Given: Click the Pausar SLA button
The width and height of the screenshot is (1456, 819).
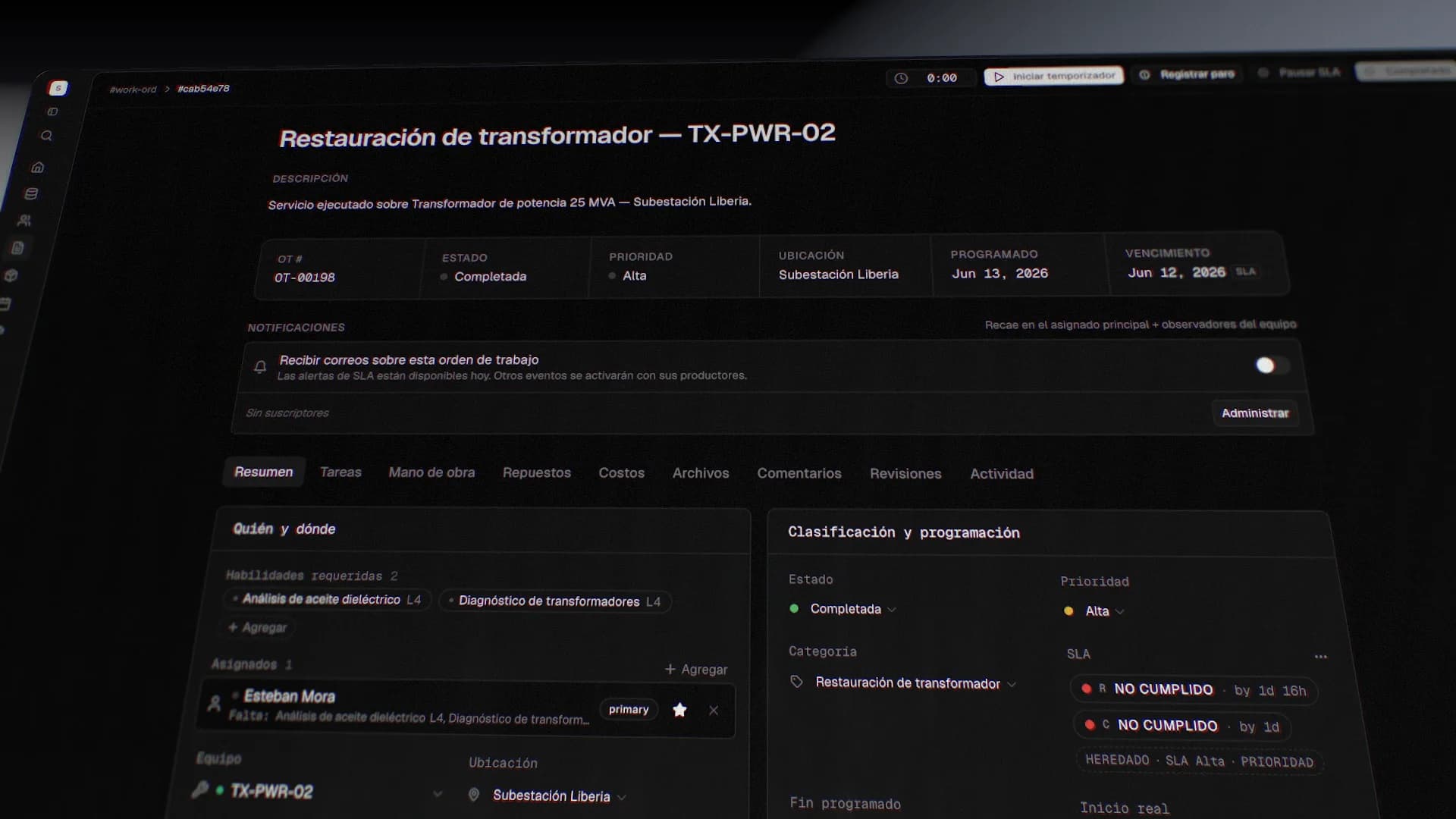Looking at the screenshot, I should click(1299, 73).
